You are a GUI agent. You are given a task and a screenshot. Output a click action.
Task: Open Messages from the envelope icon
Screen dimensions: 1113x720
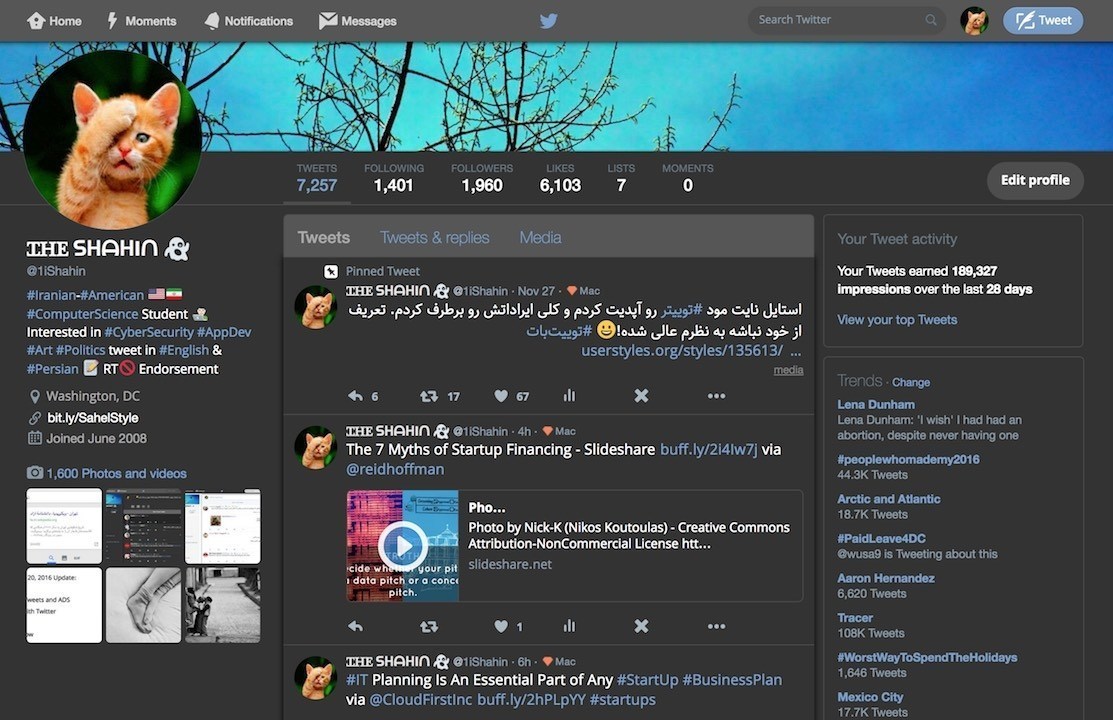pyautogui.click(x=327, y=20)
